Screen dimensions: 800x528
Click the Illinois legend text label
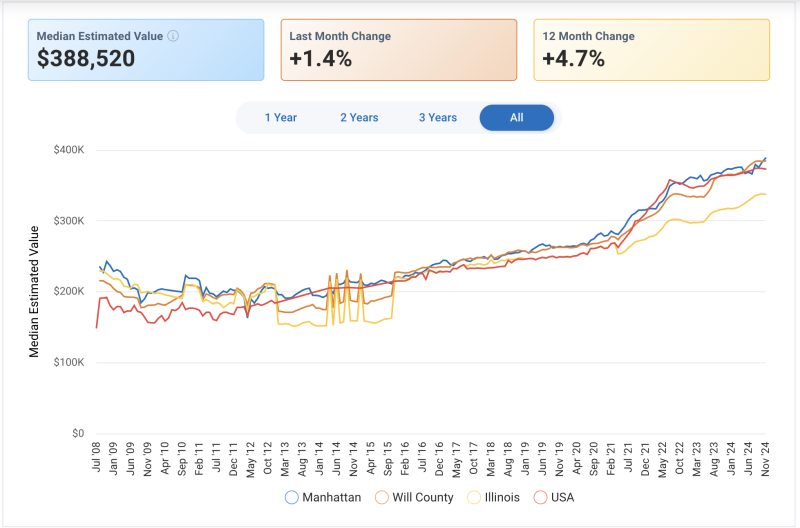point(504,497)
